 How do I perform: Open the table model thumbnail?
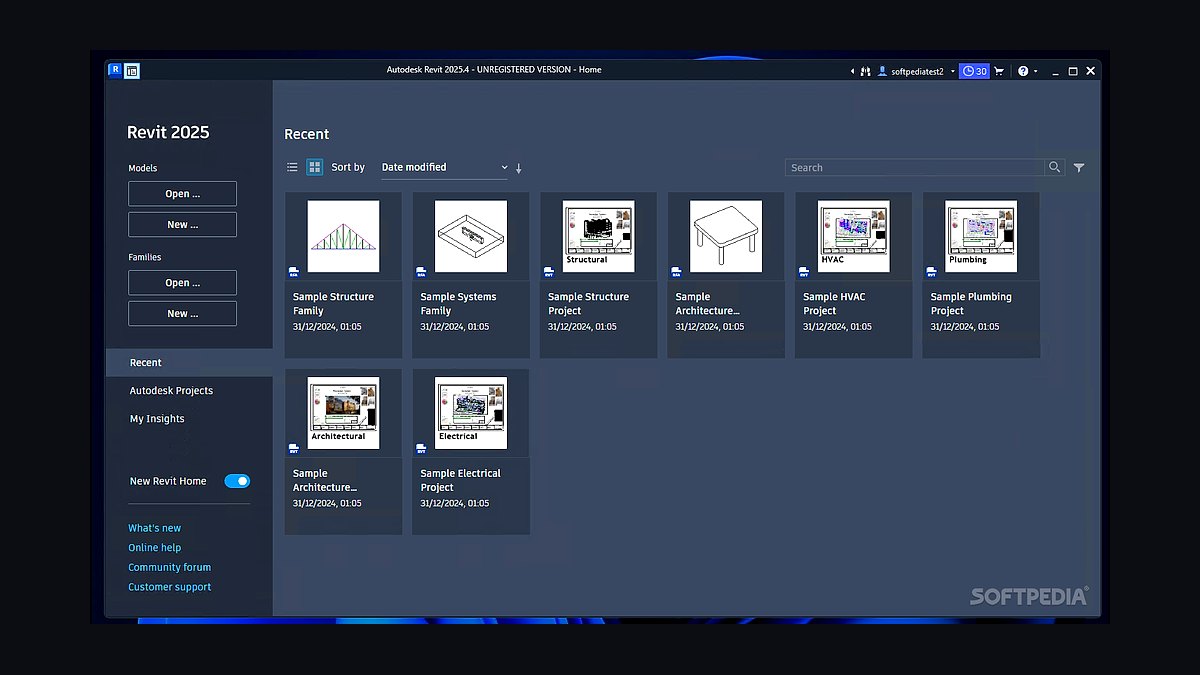(726, 237)
